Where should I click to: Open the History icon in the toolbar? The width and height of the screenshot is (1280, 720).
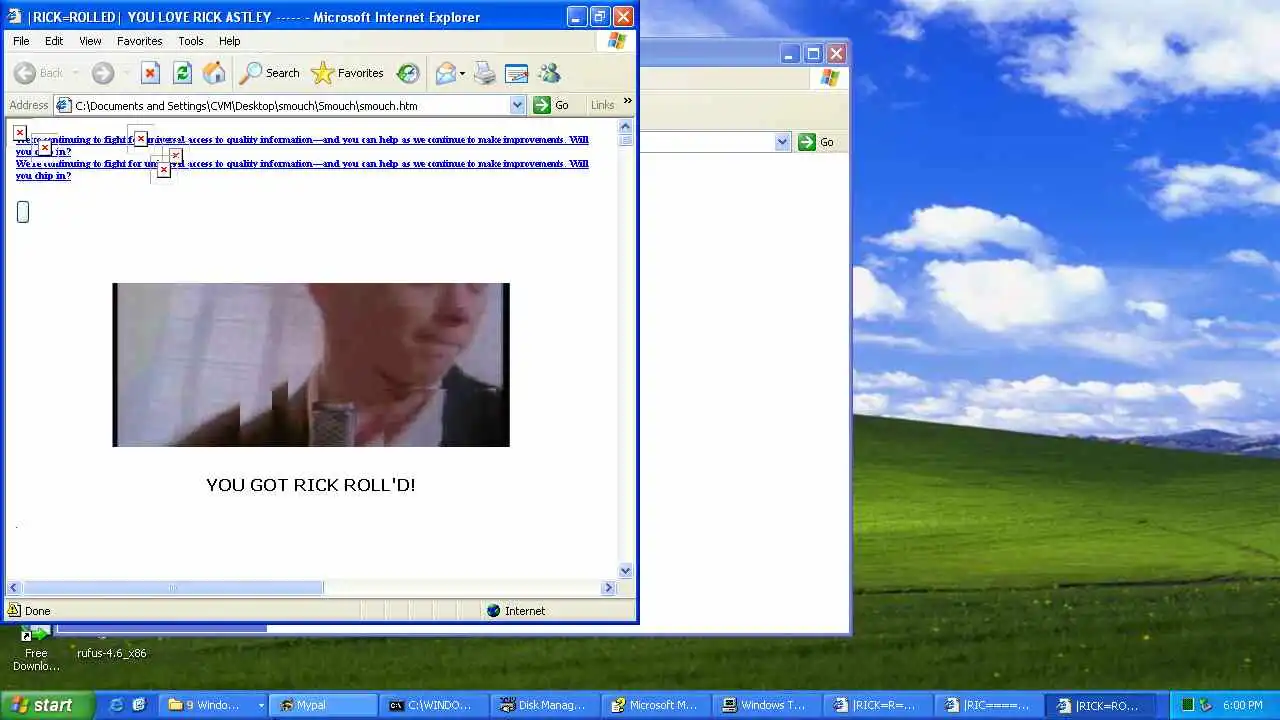[x=408, y=73]
